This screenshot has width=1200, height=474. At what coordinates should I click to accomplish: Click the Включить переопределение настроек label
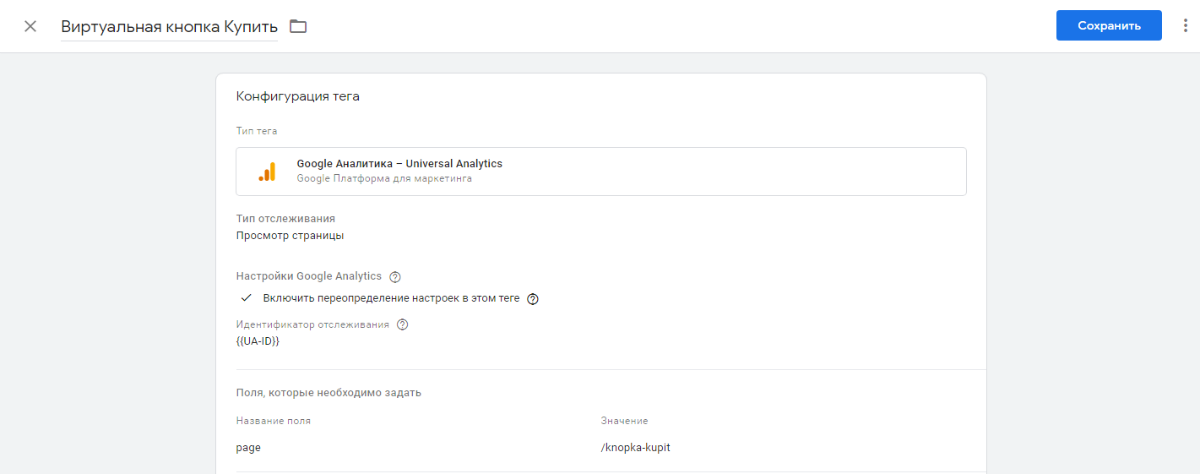(x=392, y=298)
